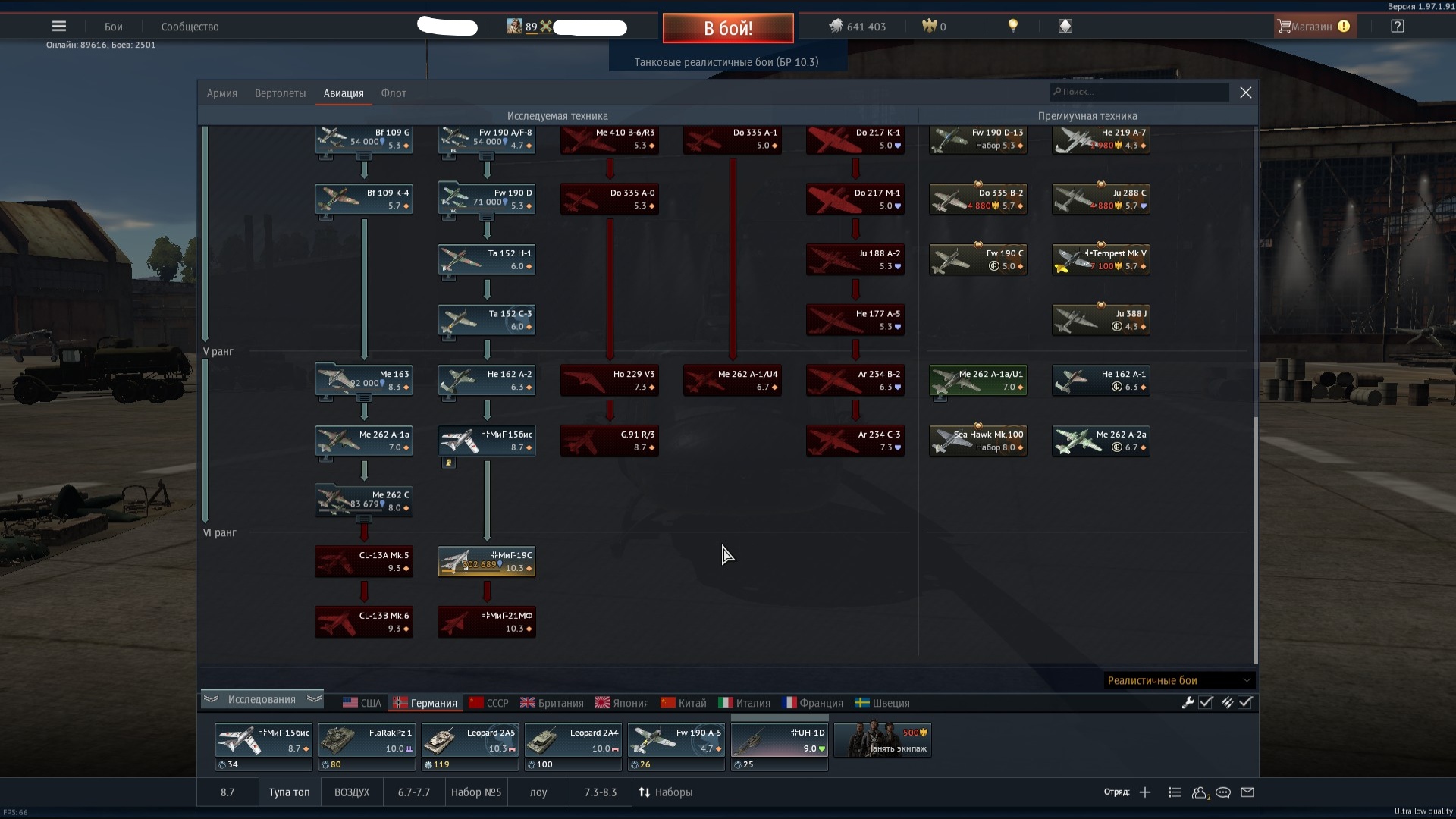This screenshot has width=1456, height=819.
Task: Open the Бои menu
Action: pyautogui.click(x=114, y=27)
